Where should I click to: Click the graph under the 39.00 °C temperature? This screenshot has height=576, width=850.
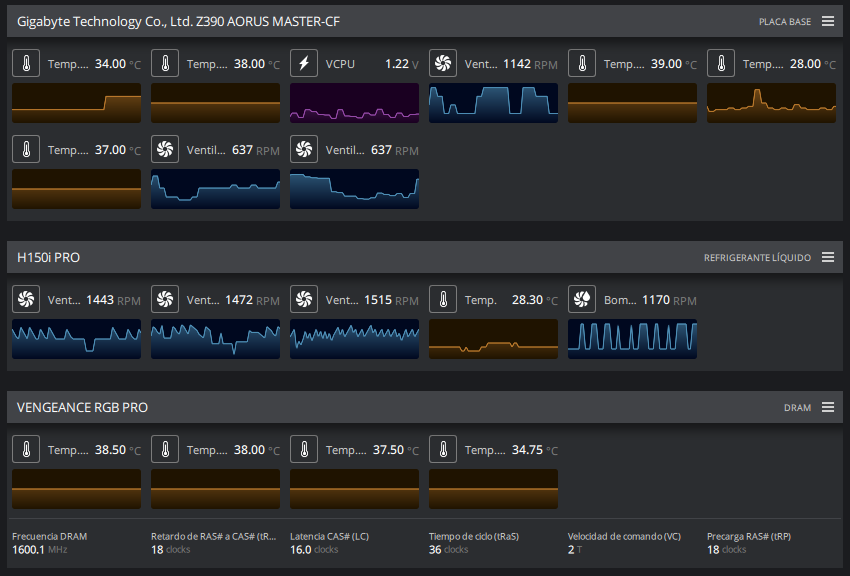[x=633, y=103]
